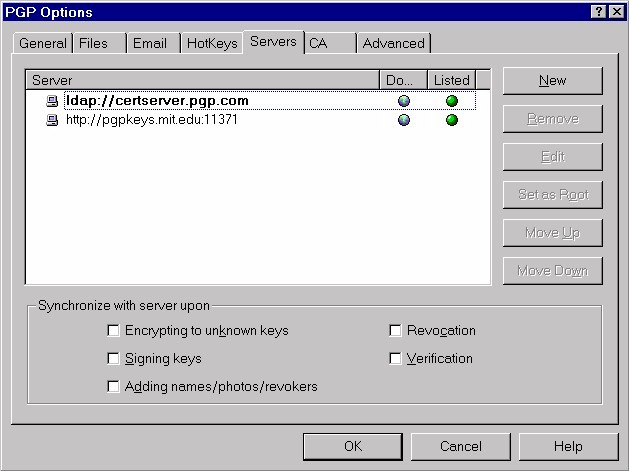Click the Move Up button
Image resolution: width=629 pixels, height=471 pixels.
coord(552,233)
